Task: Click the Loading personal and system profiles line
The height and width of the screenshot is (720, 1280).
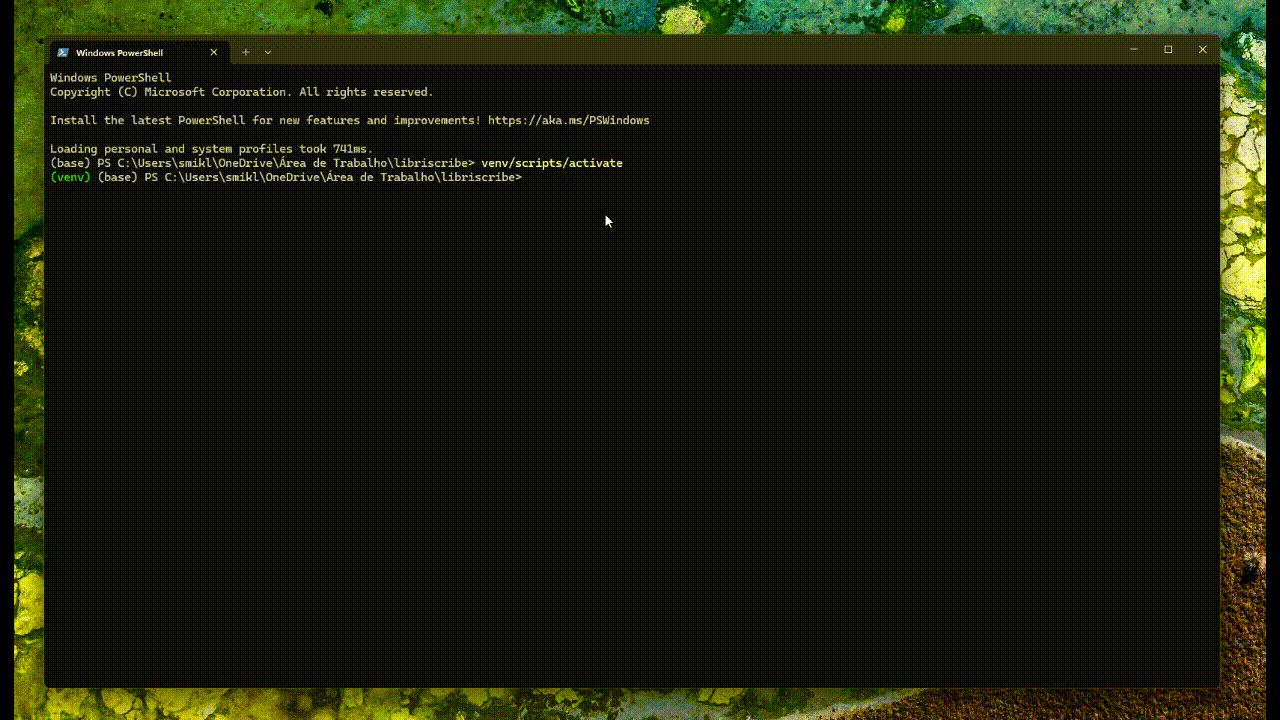Action: [x=211, y=149]
